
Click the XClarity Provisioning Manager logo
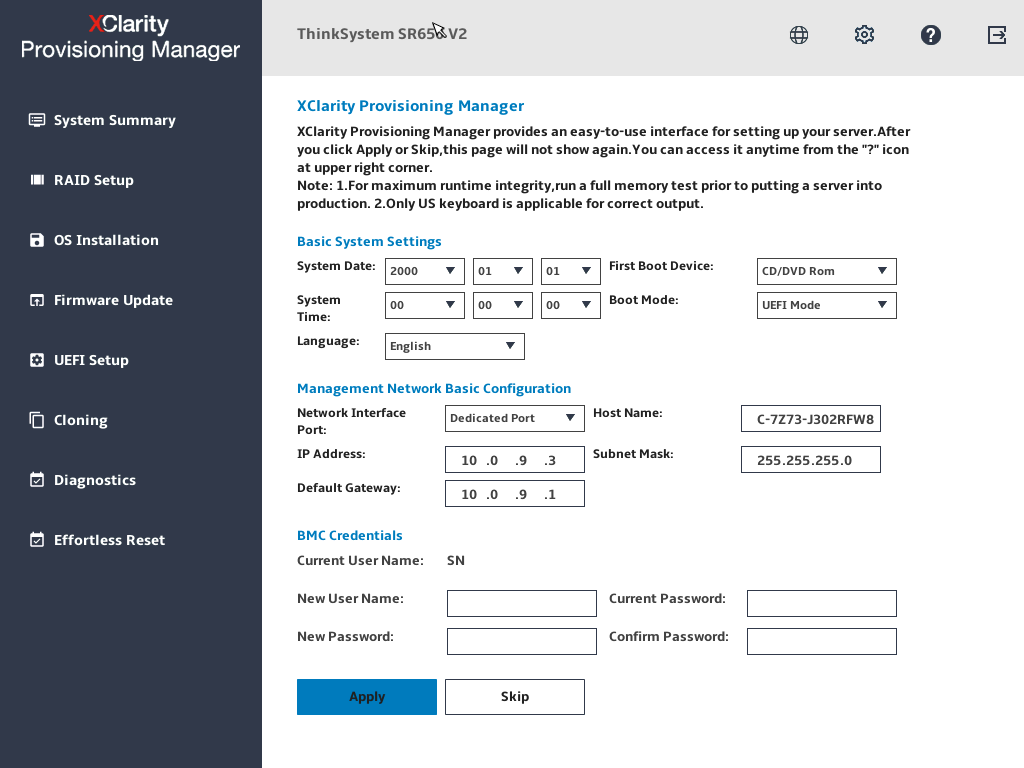pos(131,37)
